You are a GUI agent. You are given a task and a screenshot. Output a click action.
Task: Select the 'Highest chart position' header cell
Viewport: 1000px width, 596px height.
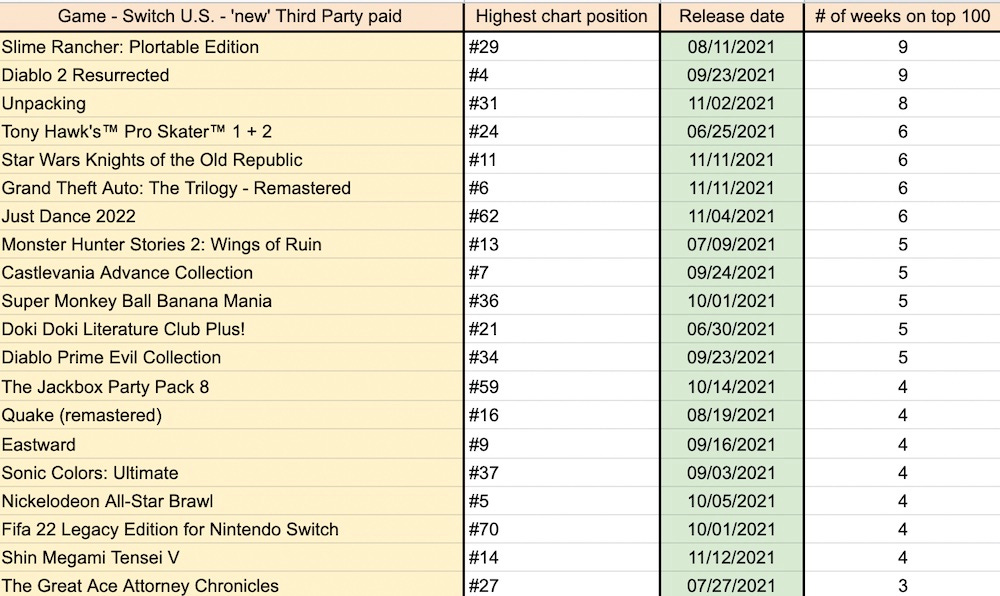(x=561, y=17)
